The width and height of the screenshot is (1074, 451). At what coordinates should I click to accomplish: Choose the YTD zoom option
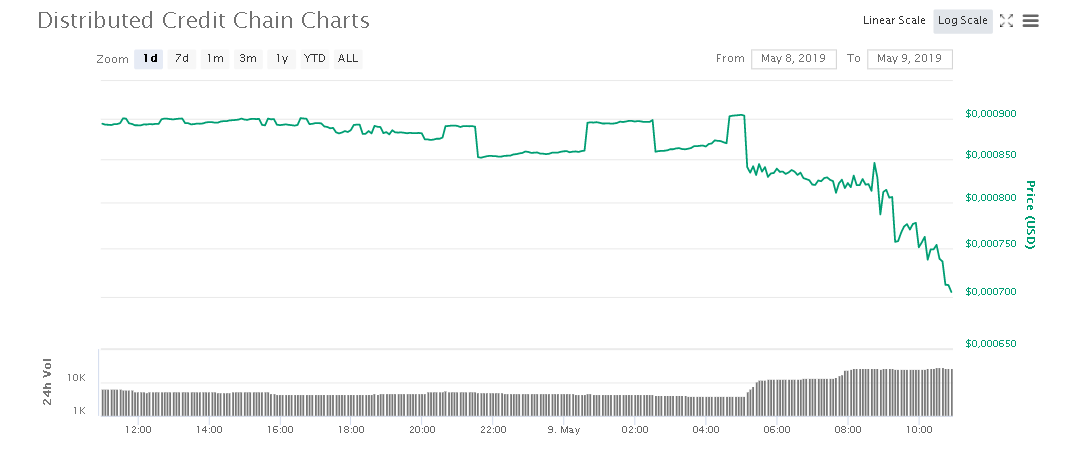tap(315, 59)
